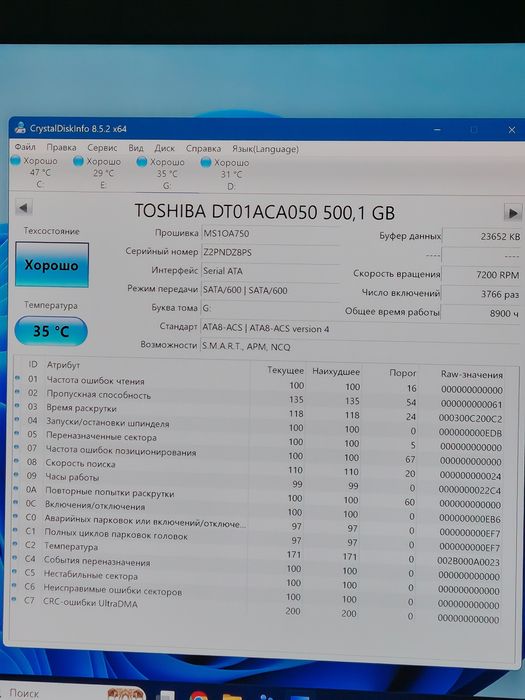Click the Буфер данных value 23652 KB

482,237
